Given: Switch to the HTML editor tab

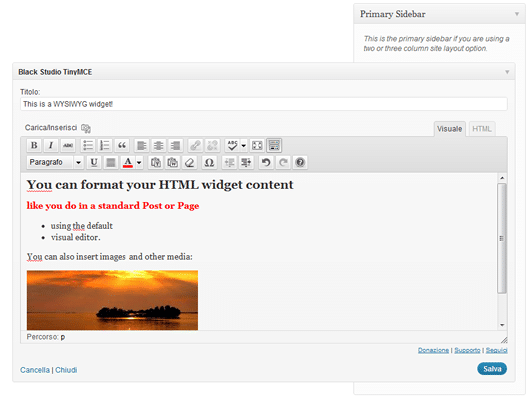Looking at the screenshot, I should coord(482,129).
